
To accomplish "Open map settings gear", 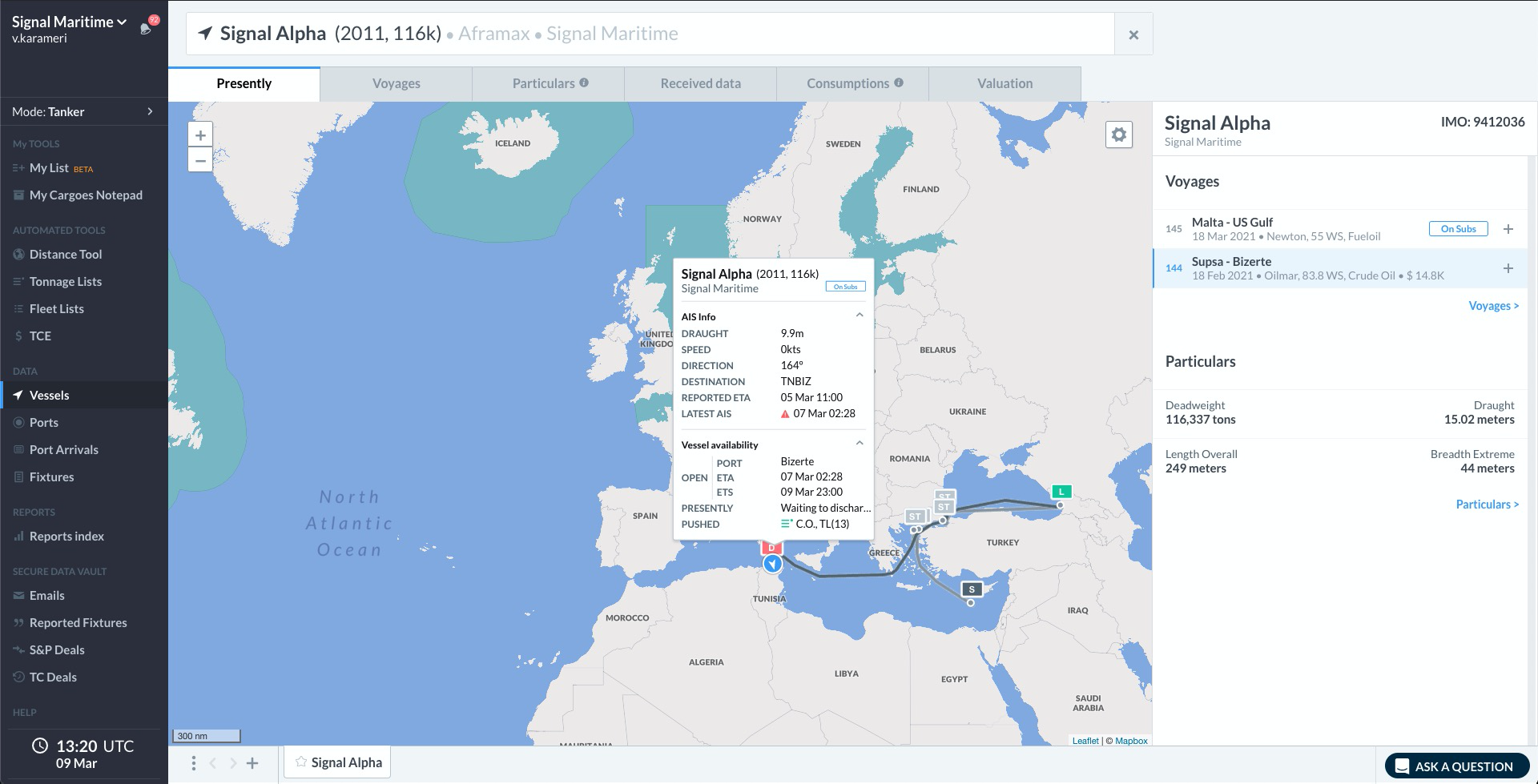I will point(1119,135).
